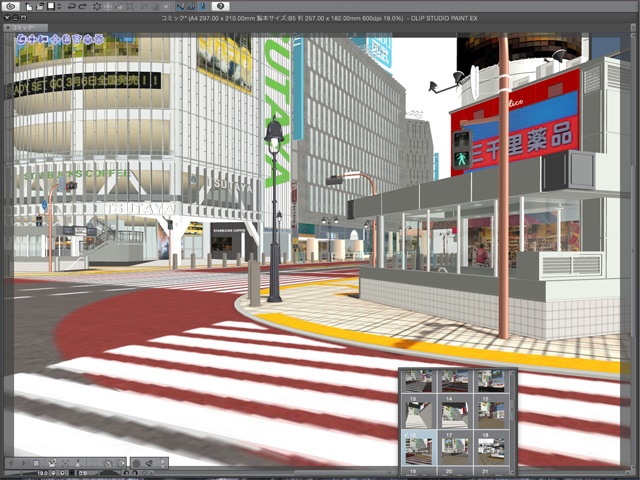Viewport: 640px width, 480px height.
Task: Click the angle preset list scrollbar thumb
Action: pyautogui.click(x=512, y=408)
